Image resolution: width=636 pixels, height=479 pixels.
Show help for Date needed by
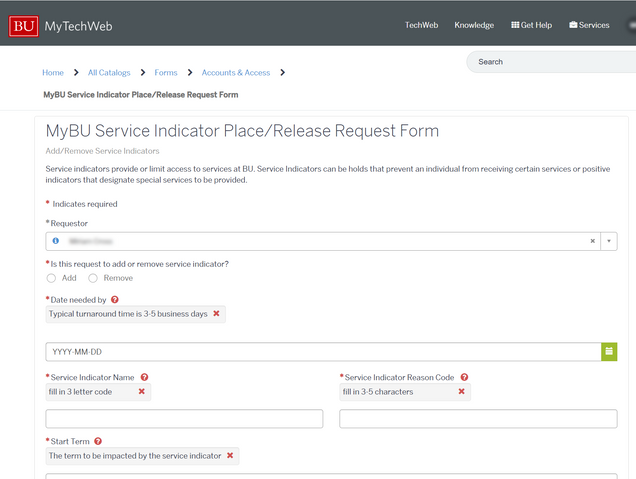[115, 300]
